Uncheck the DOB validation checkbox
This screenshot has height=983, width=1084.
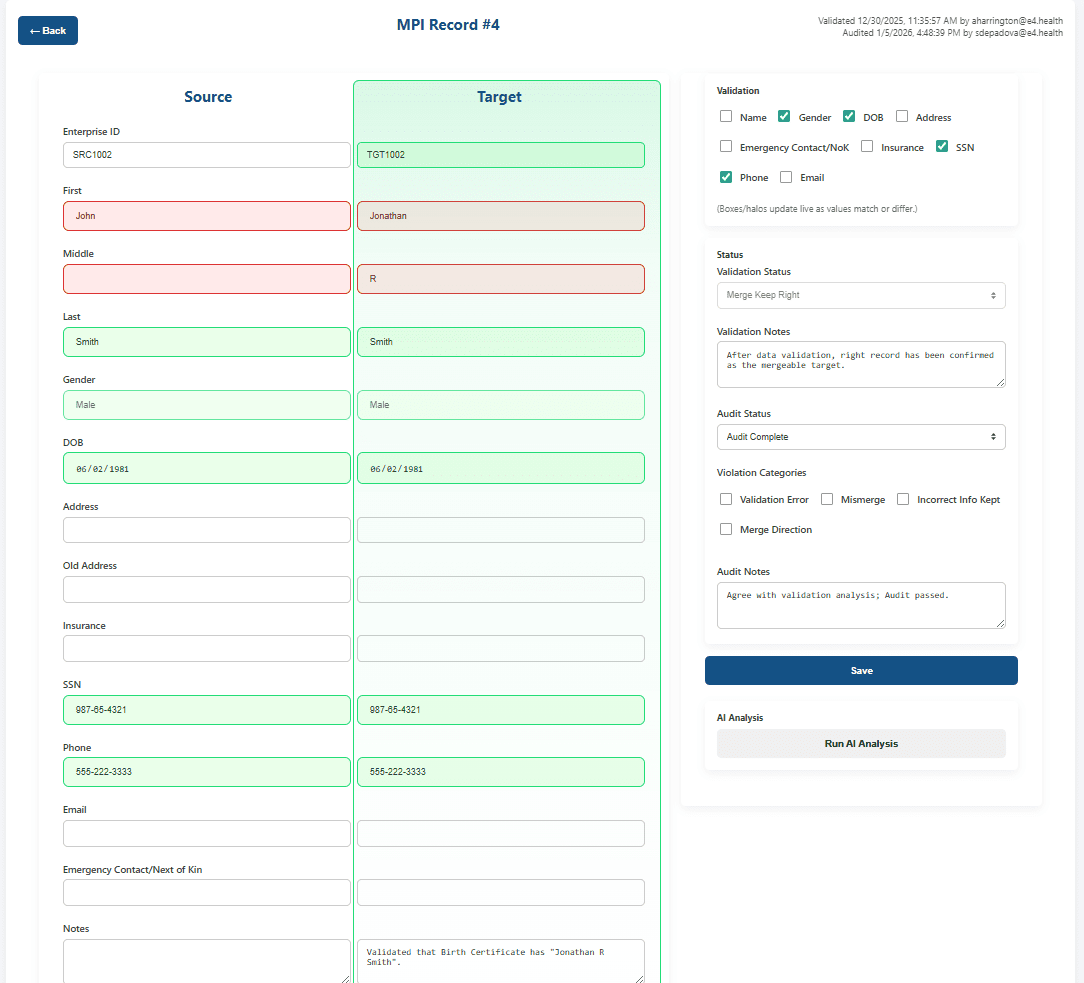coord(849,117)
